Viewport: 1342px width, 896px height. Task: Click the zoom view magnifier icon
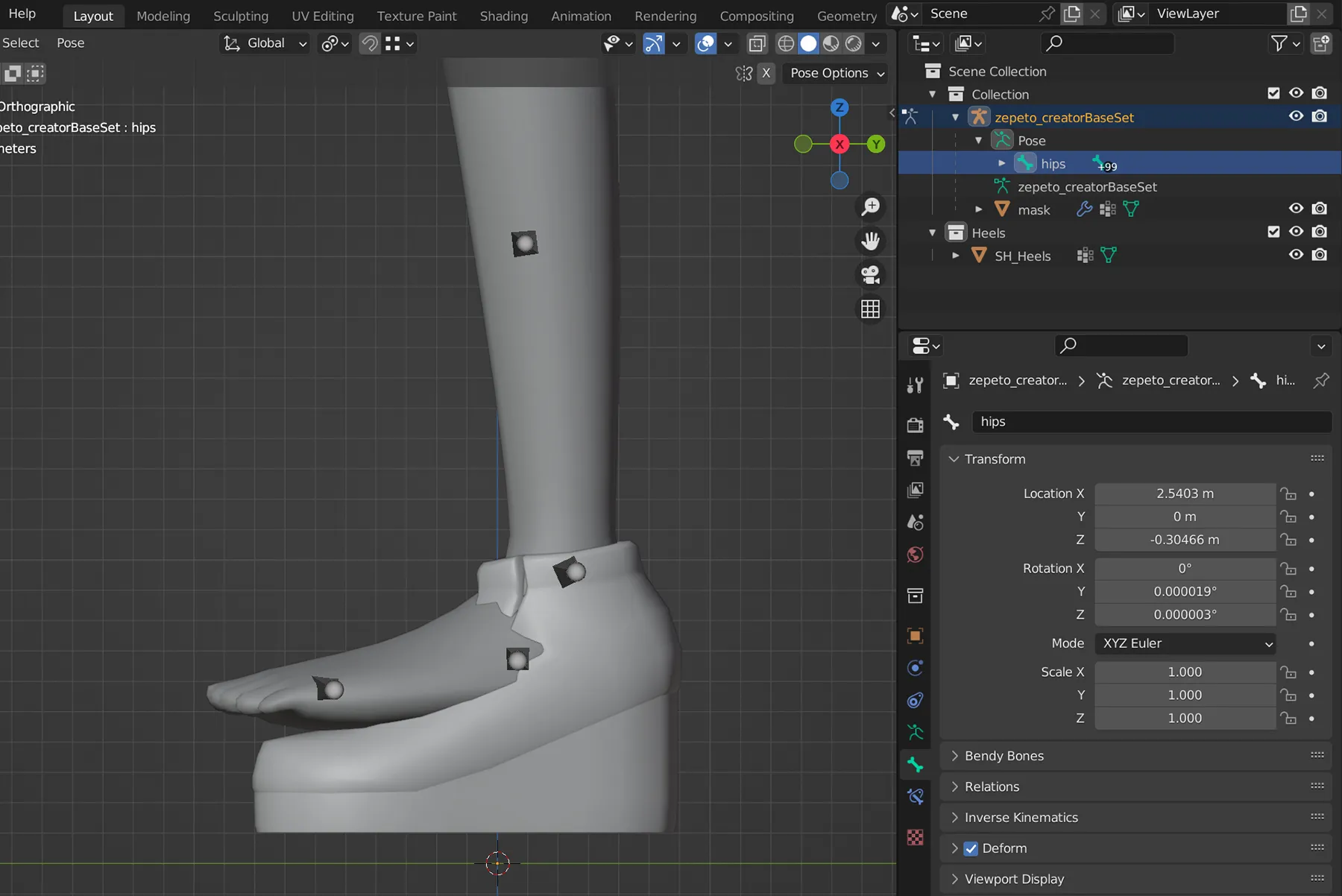[x=870, y=206]
